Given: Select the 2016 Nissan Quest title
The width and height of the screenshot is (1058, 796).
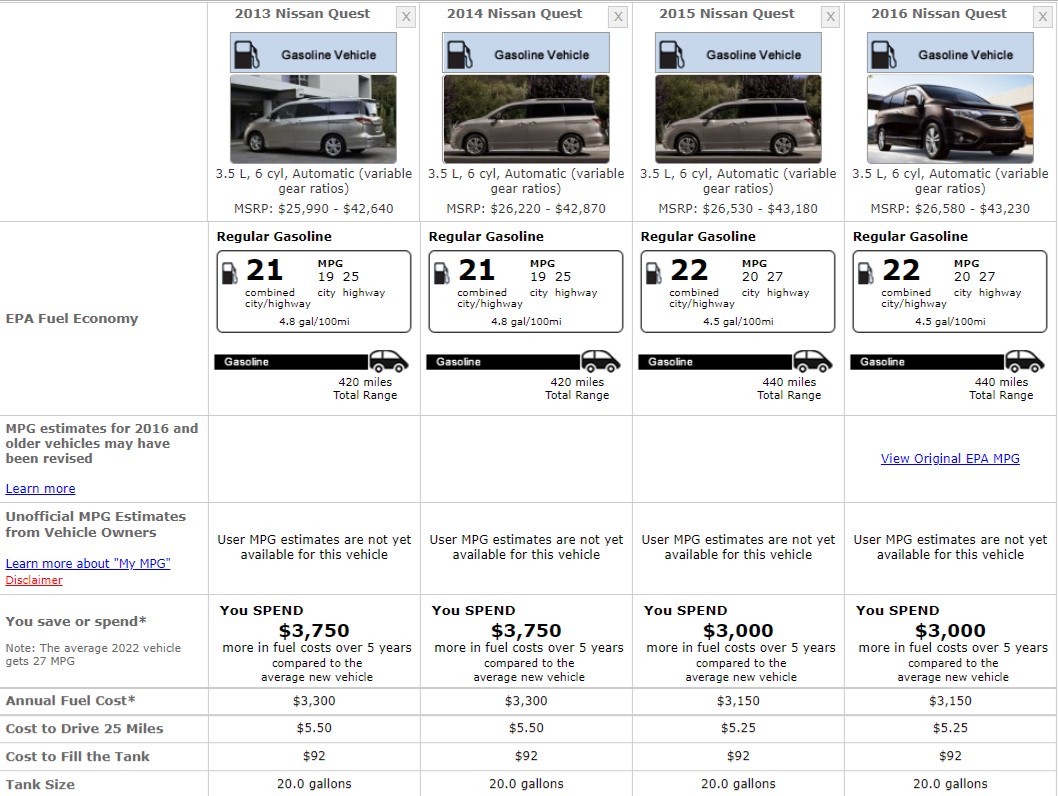Looking at the screenshot, I should 939,13.
